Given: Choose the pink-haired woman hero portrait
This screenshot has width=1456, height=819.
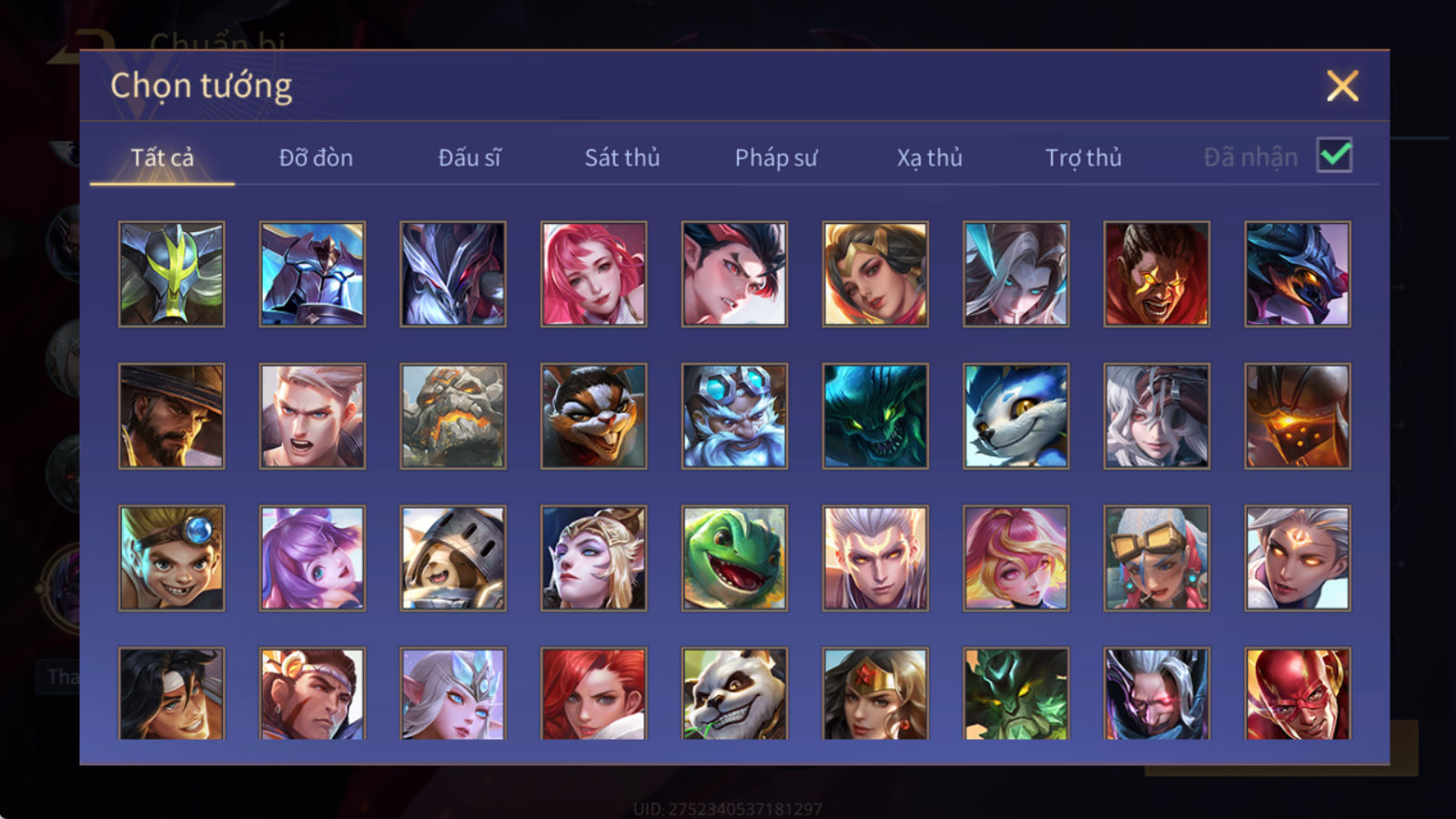Looking at the screenshot, I should [x=593, y=274].
